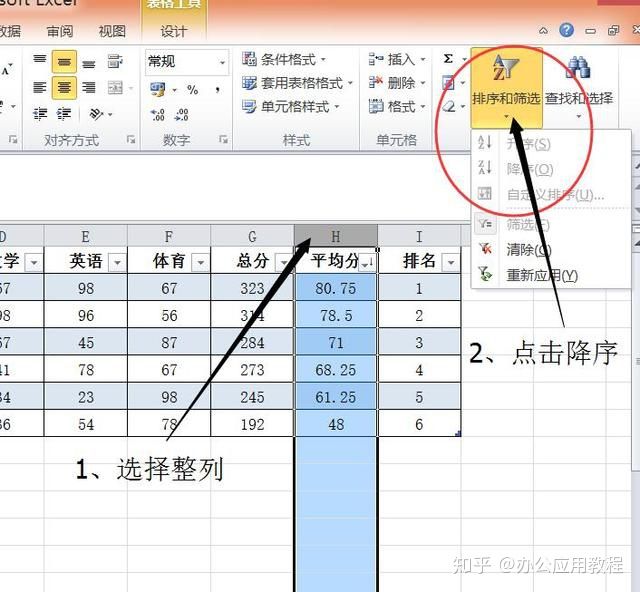Screen dimensions: 640x592
Task: Open the 英语 column filter dropdown
Action: coord(117,263)
